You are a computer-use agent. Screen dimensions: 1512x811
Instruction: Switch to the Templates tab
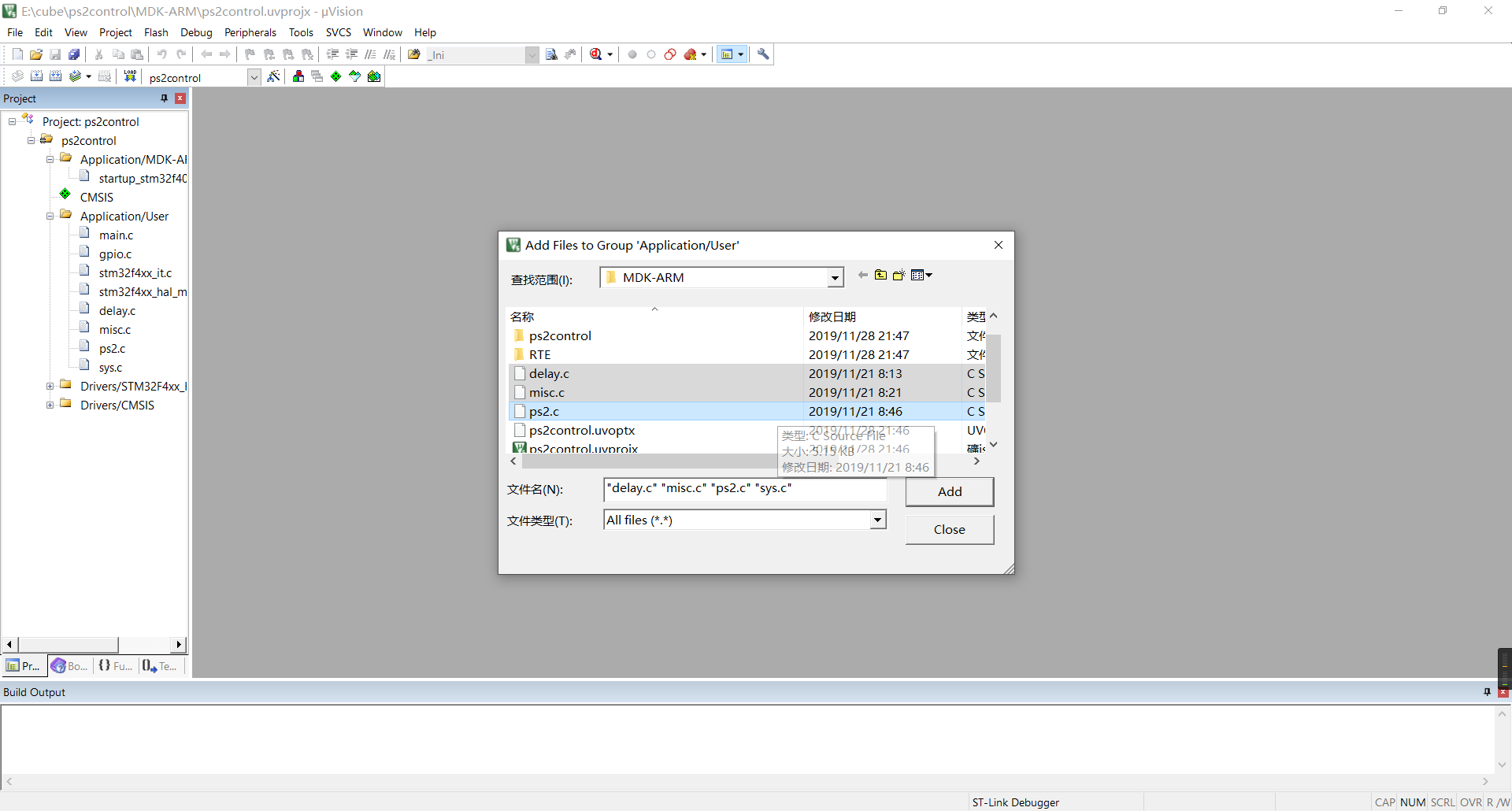pyautogui.click(x=160, y=666)
